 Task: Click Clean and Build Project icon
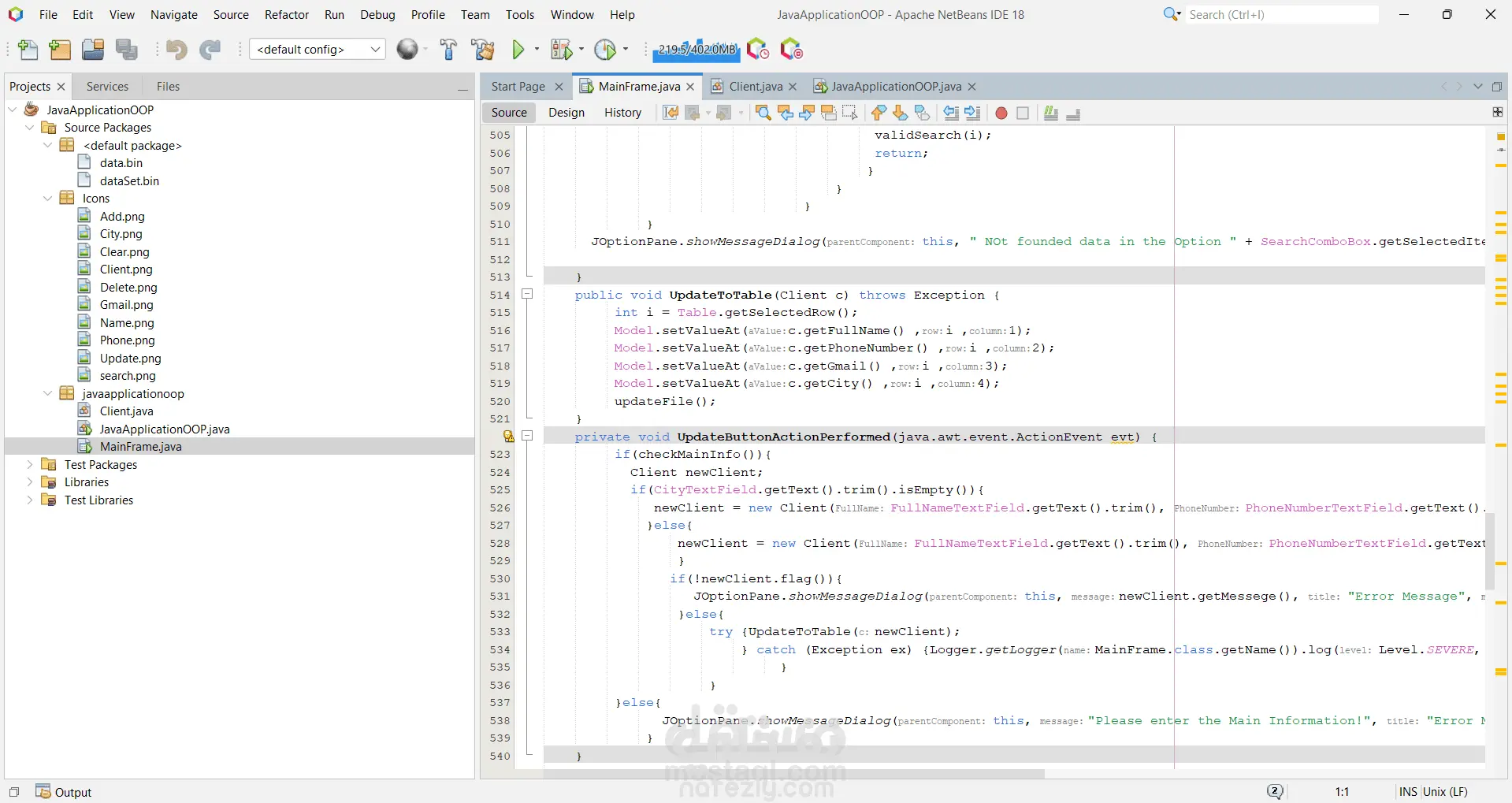point(482,50)
